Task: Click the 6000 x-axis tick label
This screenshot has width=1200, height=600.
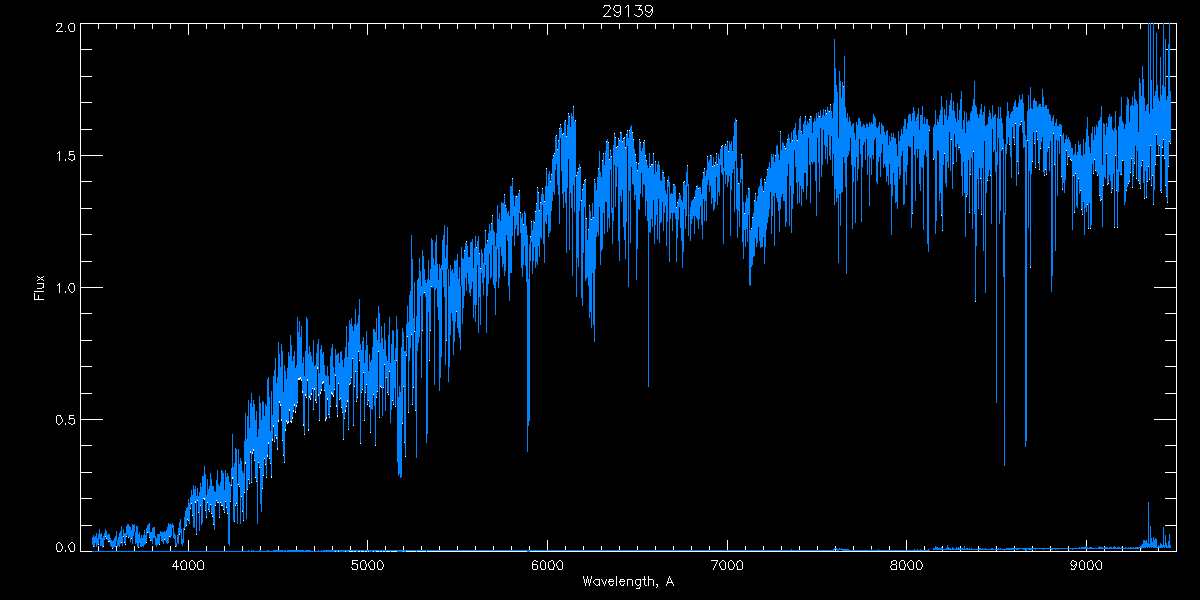Action: coord(548,564)
